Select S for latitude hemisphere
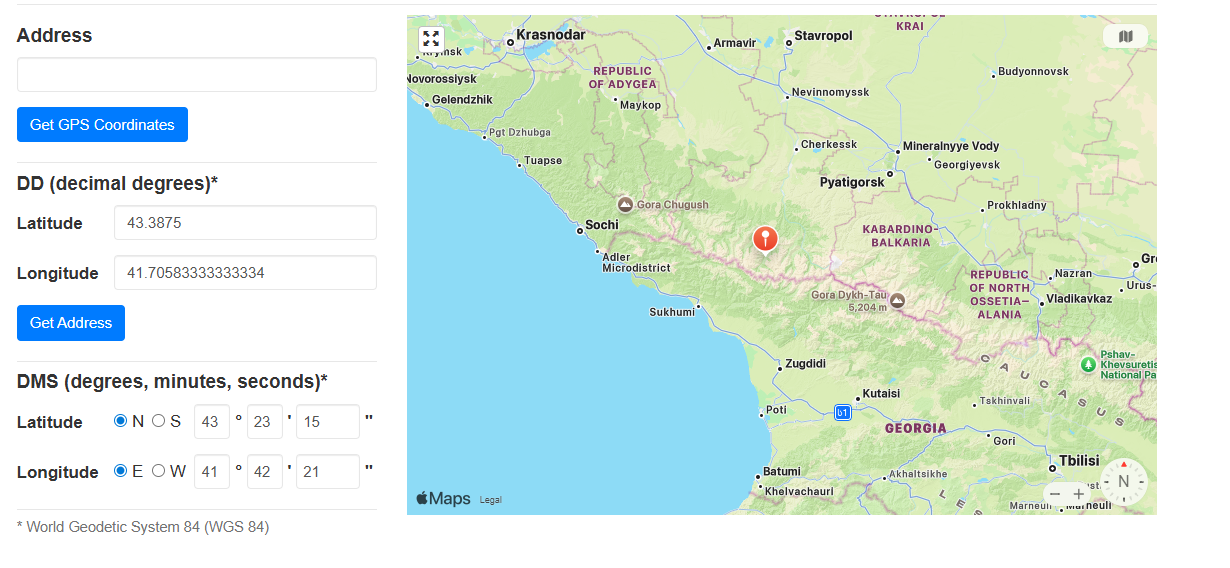The image size is (1230, 568). coord(158,421)
